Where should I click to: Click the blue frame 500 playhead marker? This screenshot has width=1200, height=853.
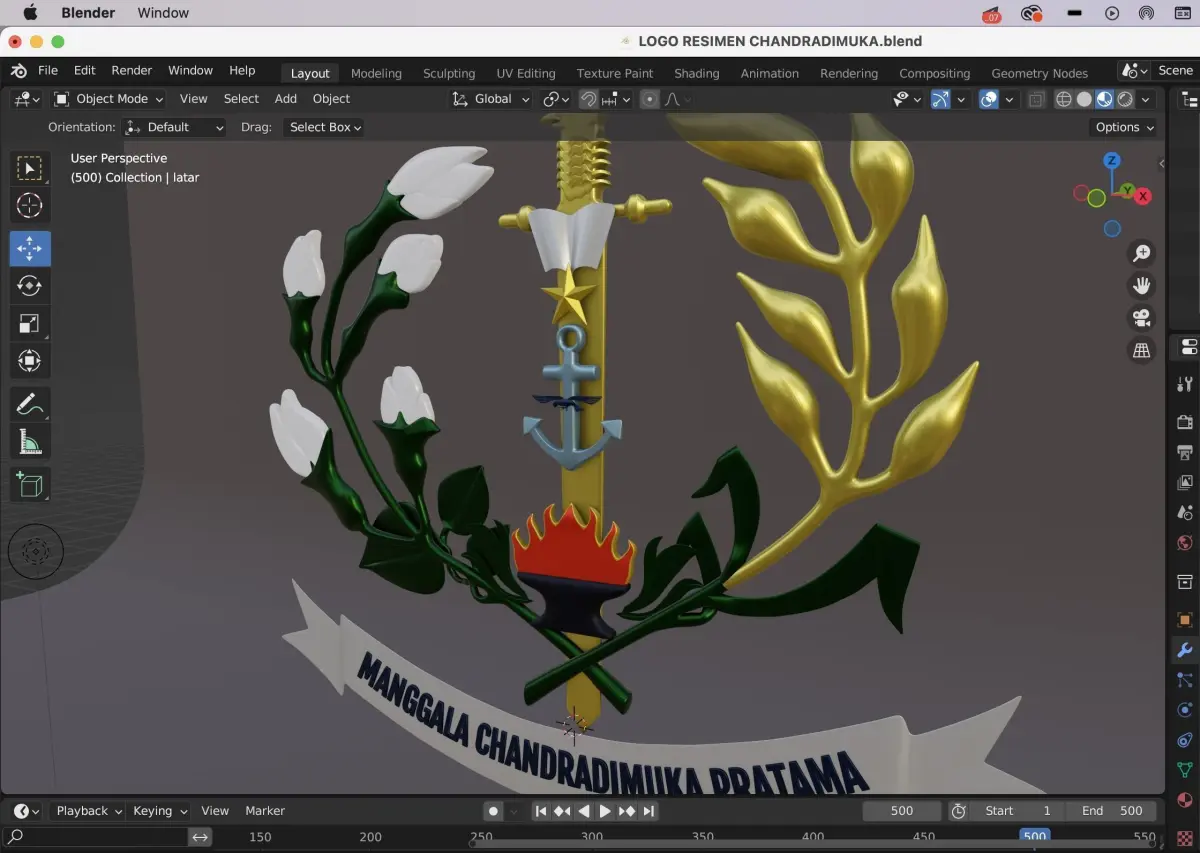point(1035,837)
